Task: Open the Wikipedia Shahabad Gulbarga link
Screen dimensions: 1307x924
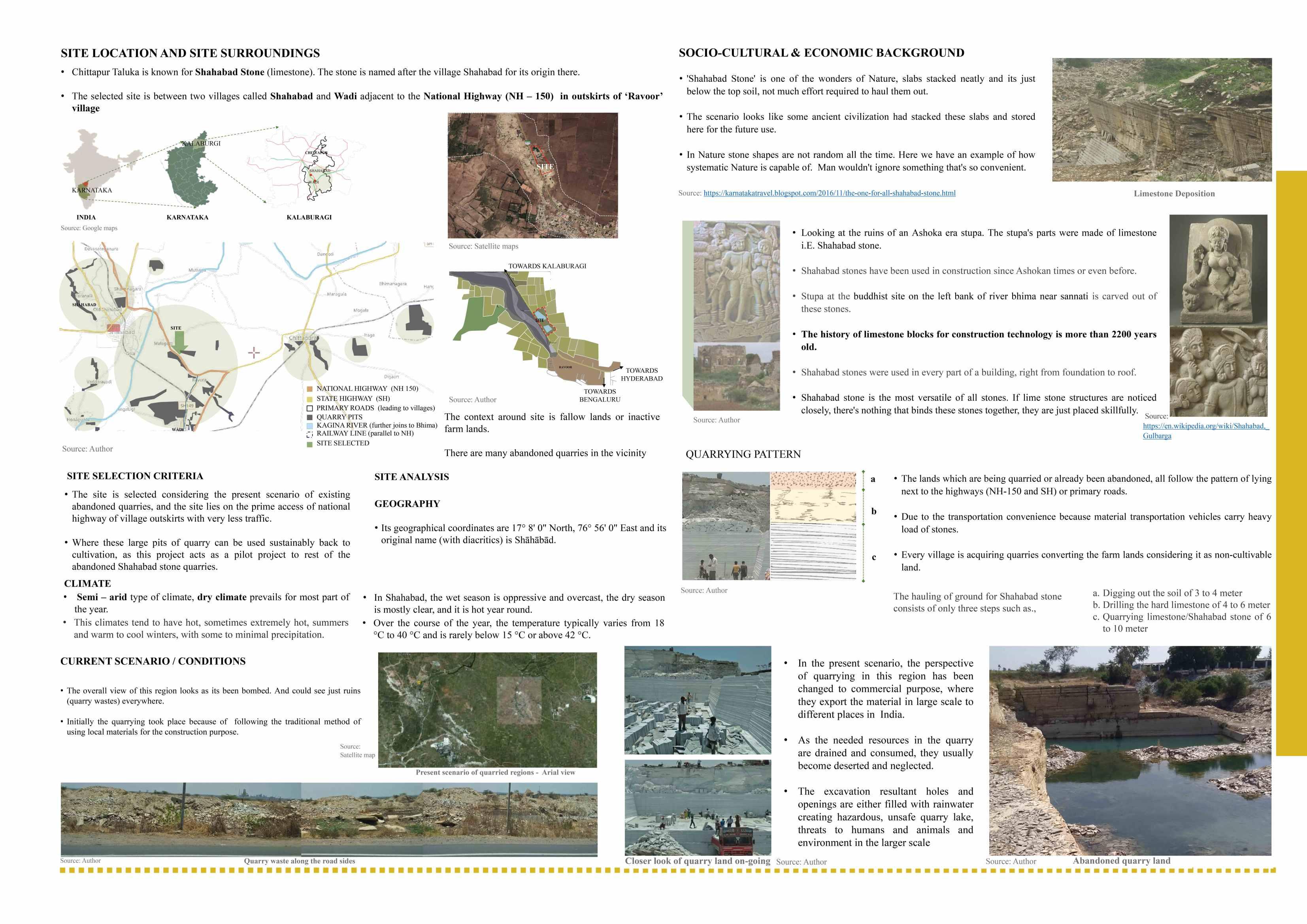Action: (1206, 426)
